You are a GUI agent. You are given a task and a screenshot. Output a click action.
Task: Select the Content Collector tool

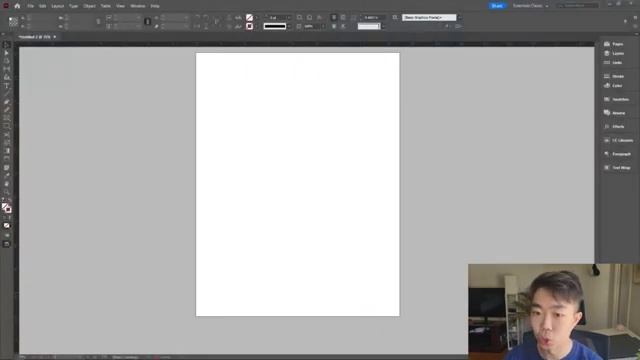pyautogui.click(x=7, y=78)
